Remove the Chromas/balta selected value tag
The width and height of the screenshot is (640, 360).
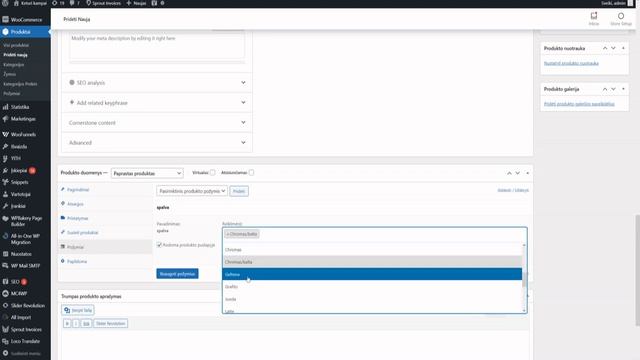click(227, 234)
